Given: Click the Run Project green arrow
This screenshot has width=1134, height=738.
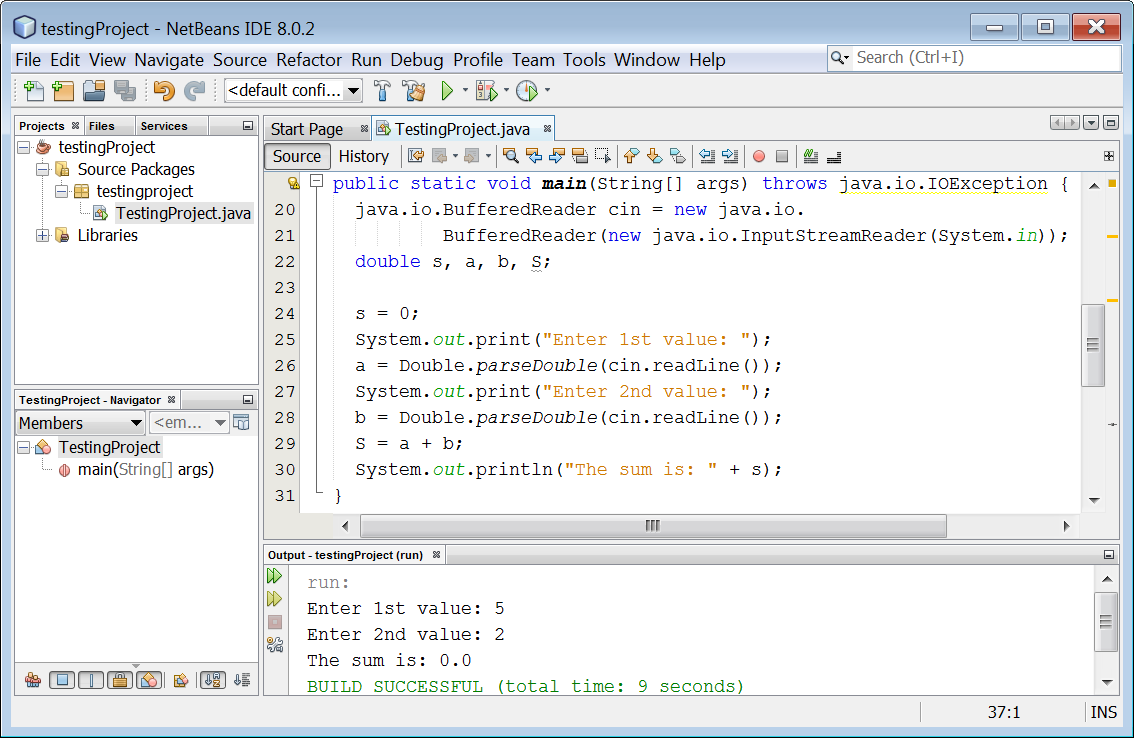Looking at the screenshot, I should coord(447,90).
